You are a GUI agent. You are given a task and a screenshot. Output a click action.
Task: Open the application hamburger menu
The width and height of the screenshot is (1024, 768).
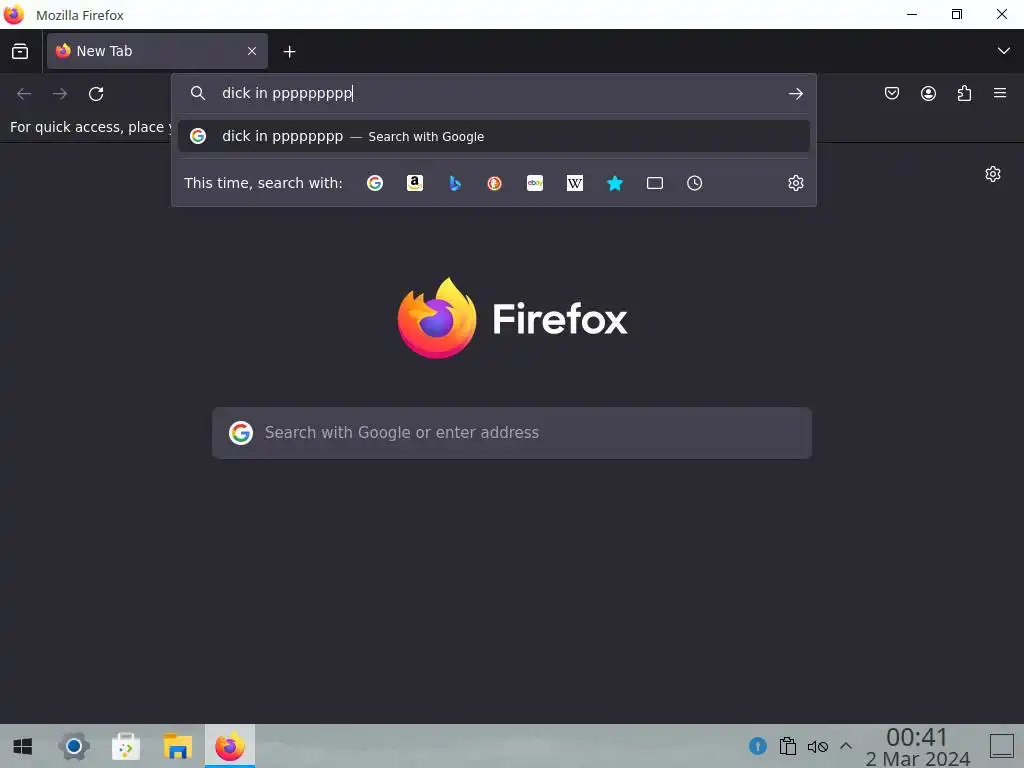click(1000, 93)
